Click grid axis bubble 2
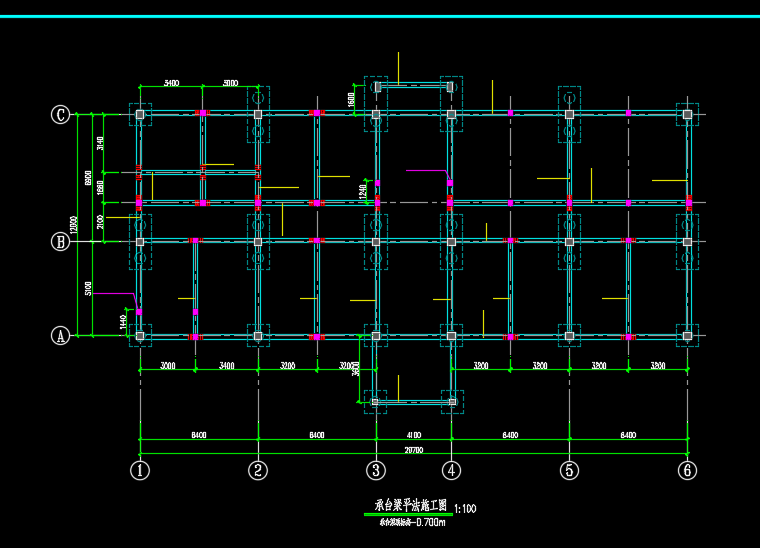This screenshot has height=548, width=760. [x=258, y=470]
